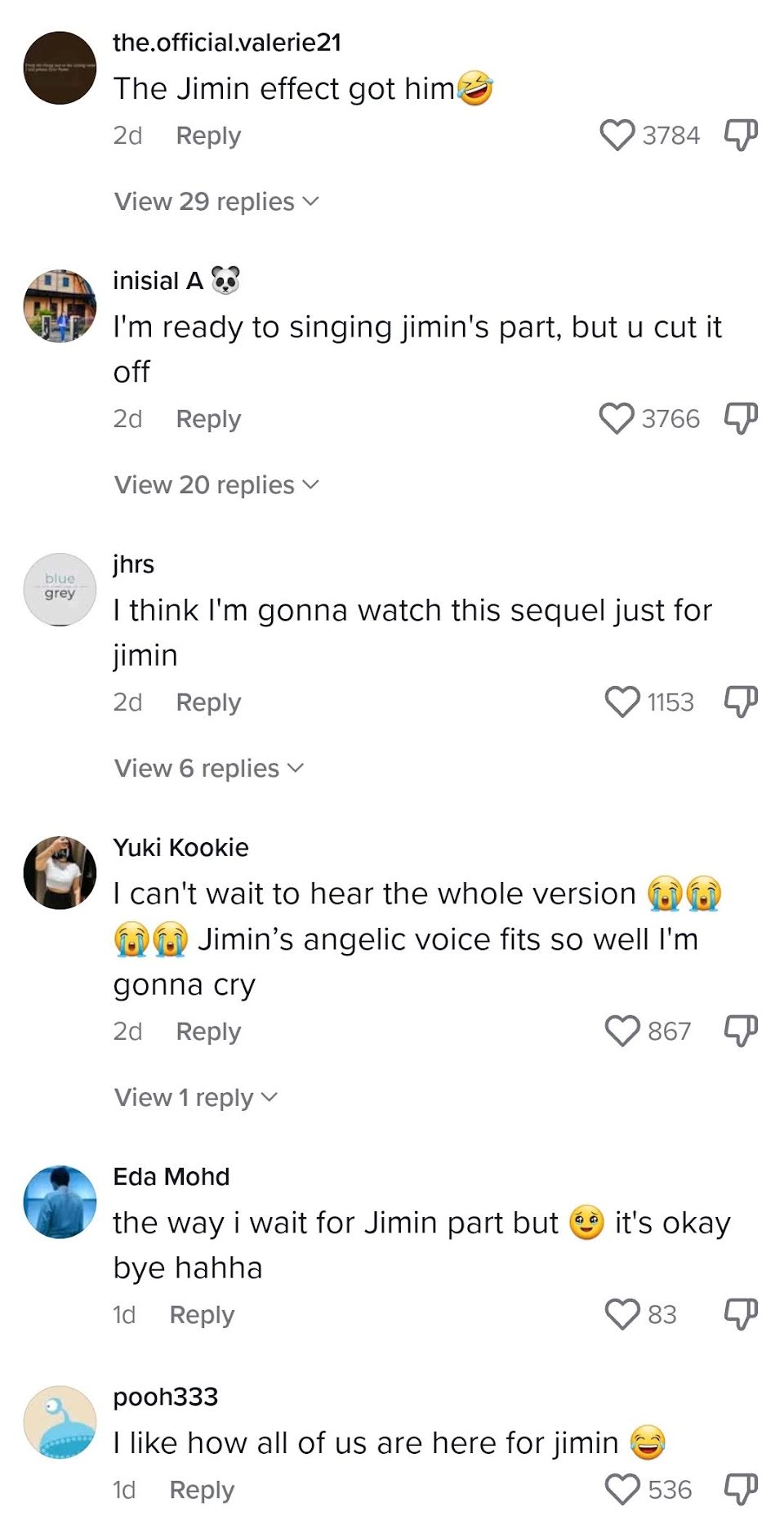This screenshot has height=1520, width=784.
Task: Toggle like on pooh333's comment
Action: pos(622,1490)
